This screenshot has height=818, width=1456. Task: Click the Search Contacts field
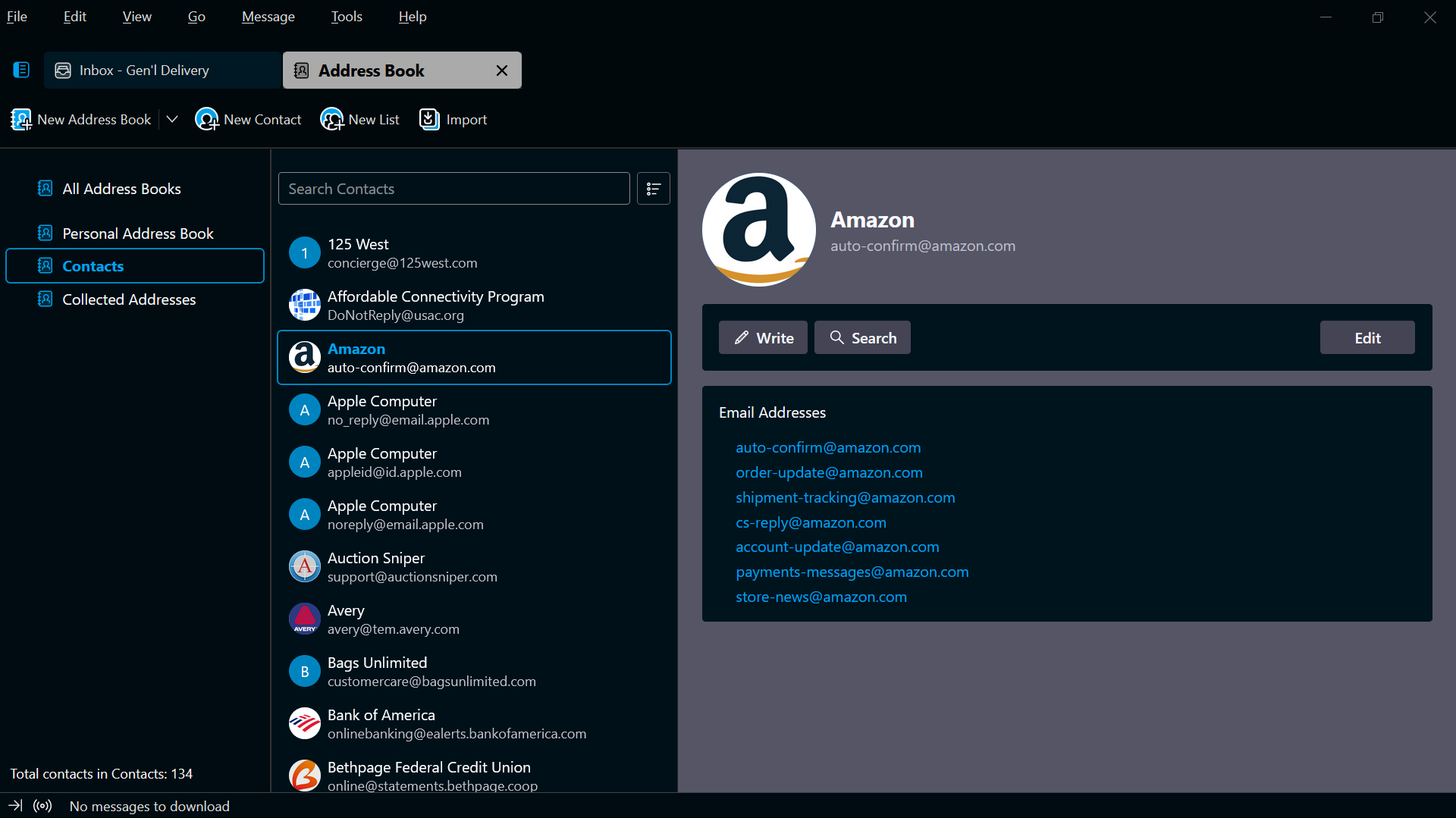pos(453,189)
